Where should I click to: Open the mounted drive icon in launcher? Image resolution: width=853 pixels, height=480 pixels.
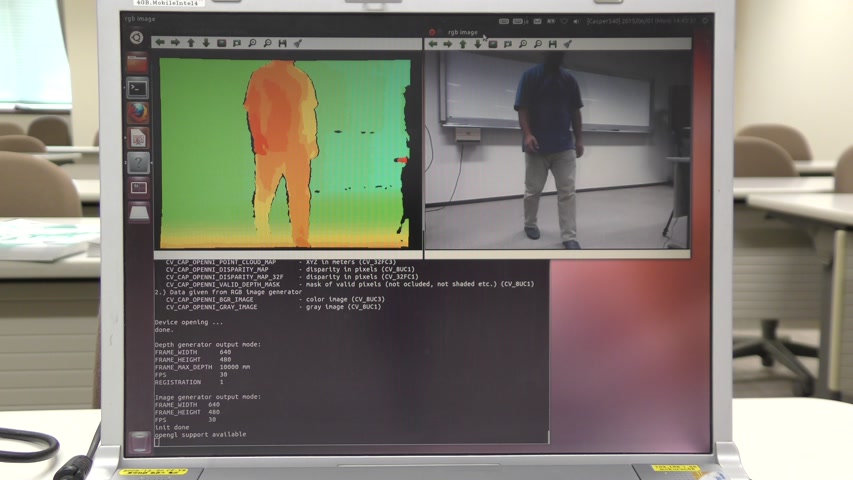[x=139, y=212]
